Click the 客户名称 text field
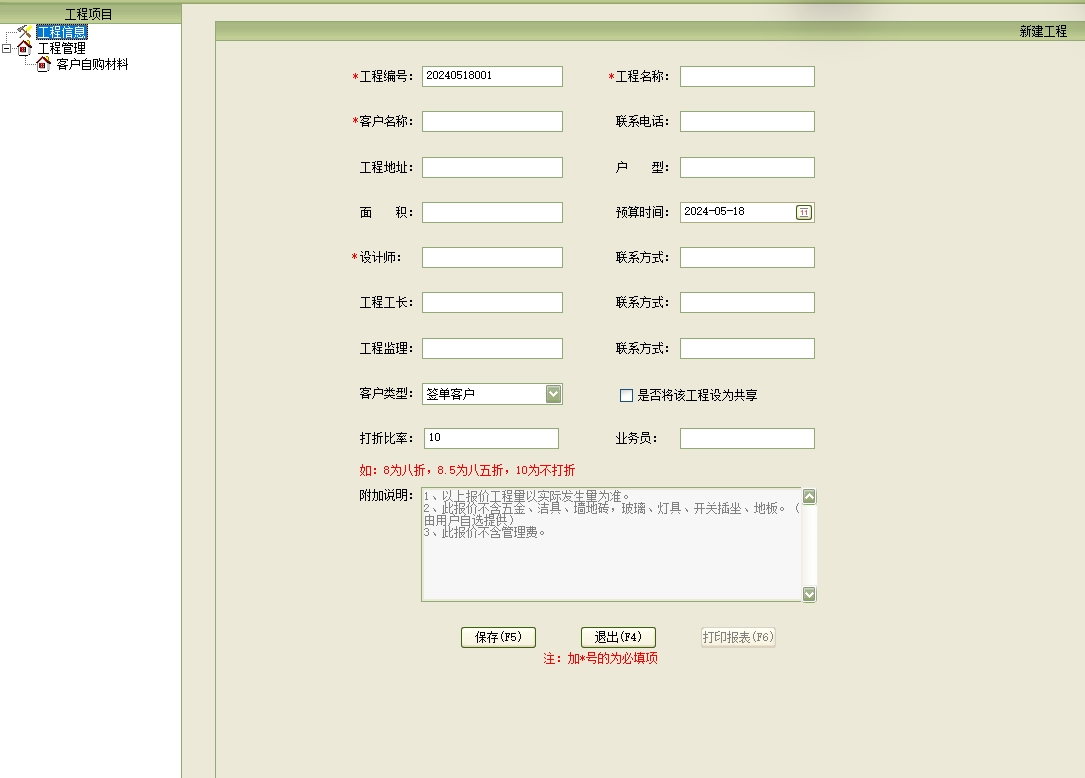This screenshot has width=1085, height=778. (492, 122)
